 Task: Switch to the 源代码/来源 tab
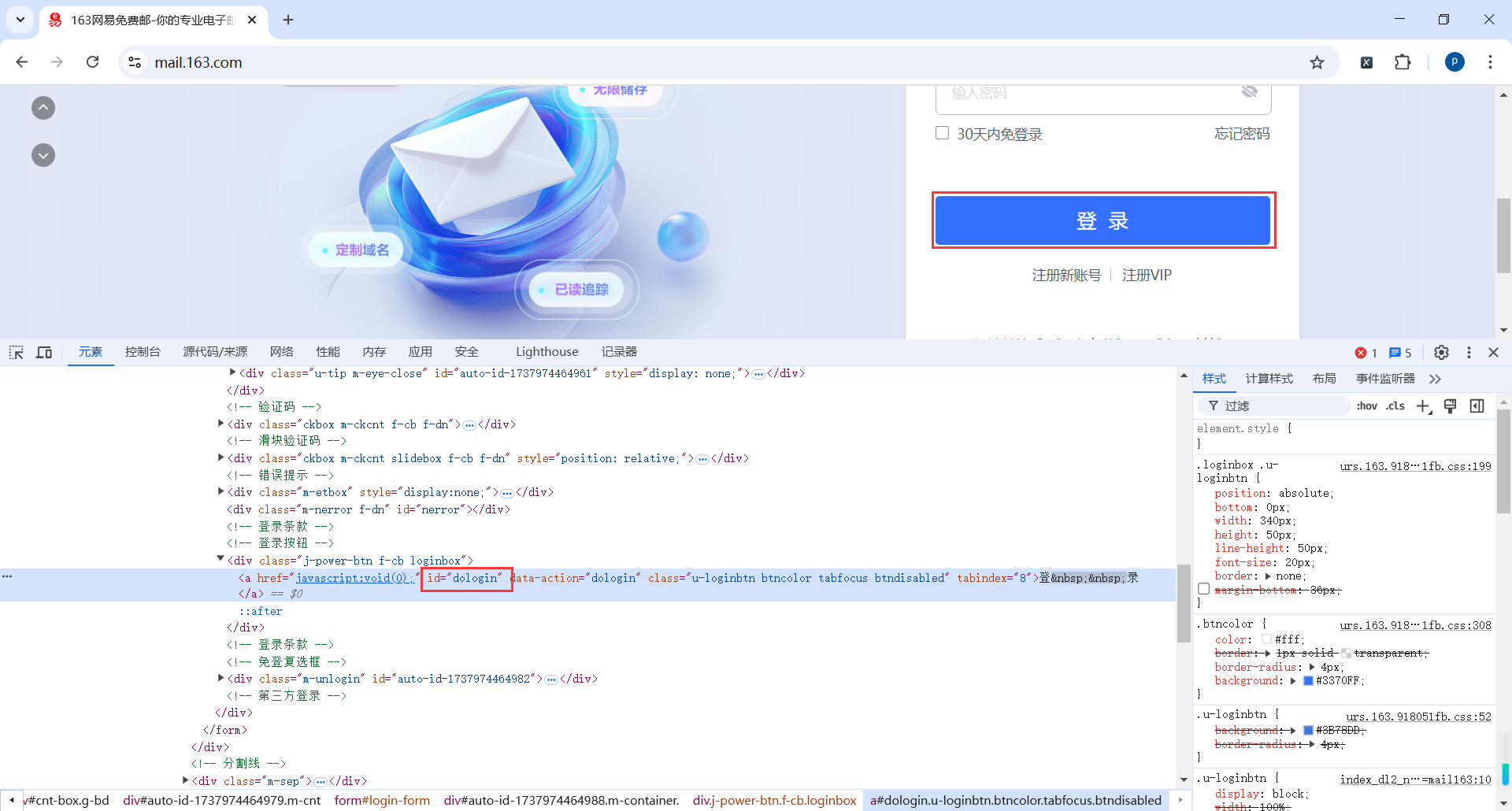(215, 352)
